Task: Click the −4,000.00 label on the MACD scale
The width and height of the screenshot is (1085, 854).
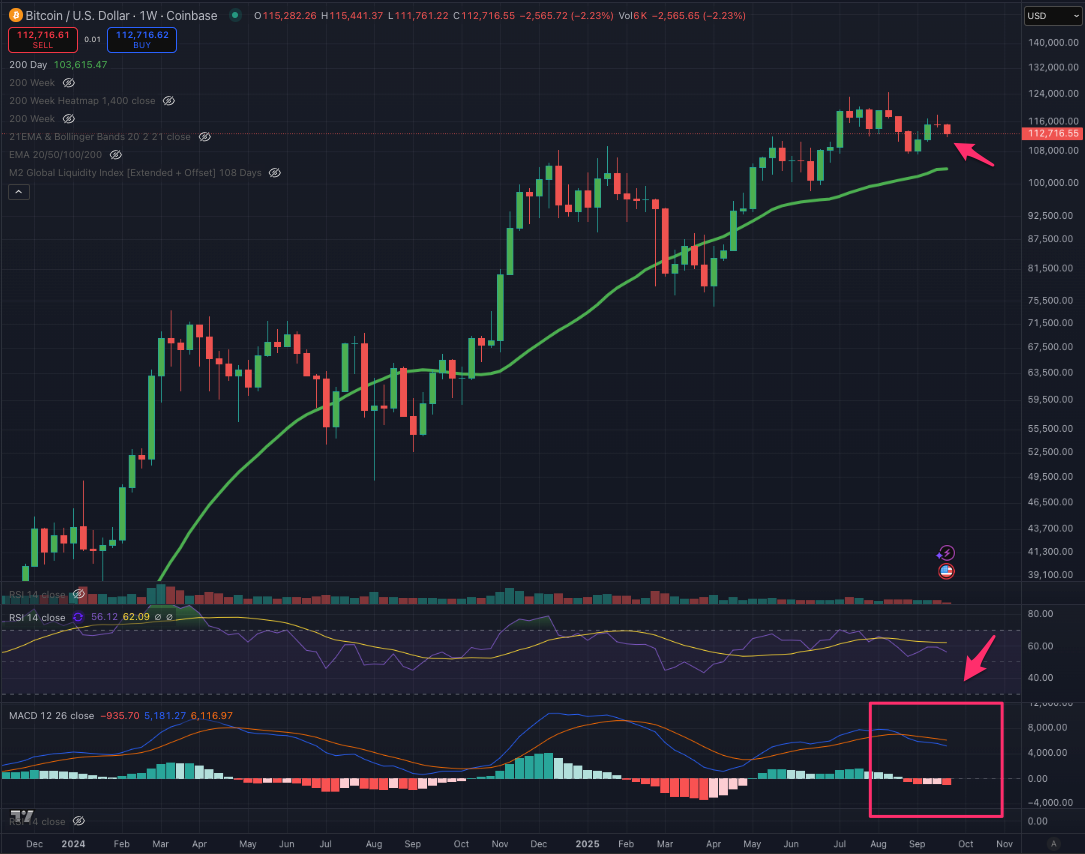Action: coord(1048,803)
